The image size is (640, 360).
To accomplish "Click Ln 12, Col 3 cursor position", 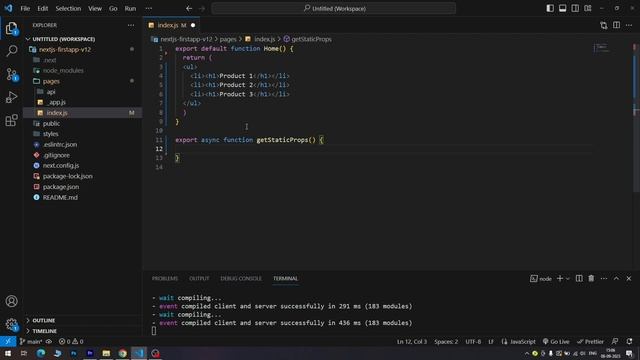I will point(412,341).
